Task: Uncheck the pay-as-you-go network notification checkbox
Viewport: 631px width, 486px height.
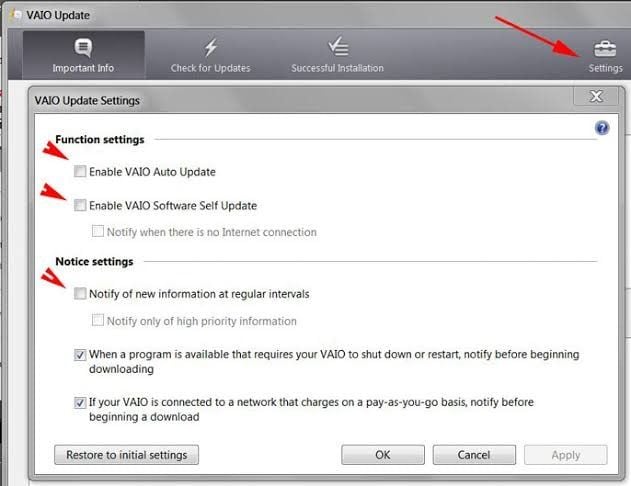Action: click(80, 402)
